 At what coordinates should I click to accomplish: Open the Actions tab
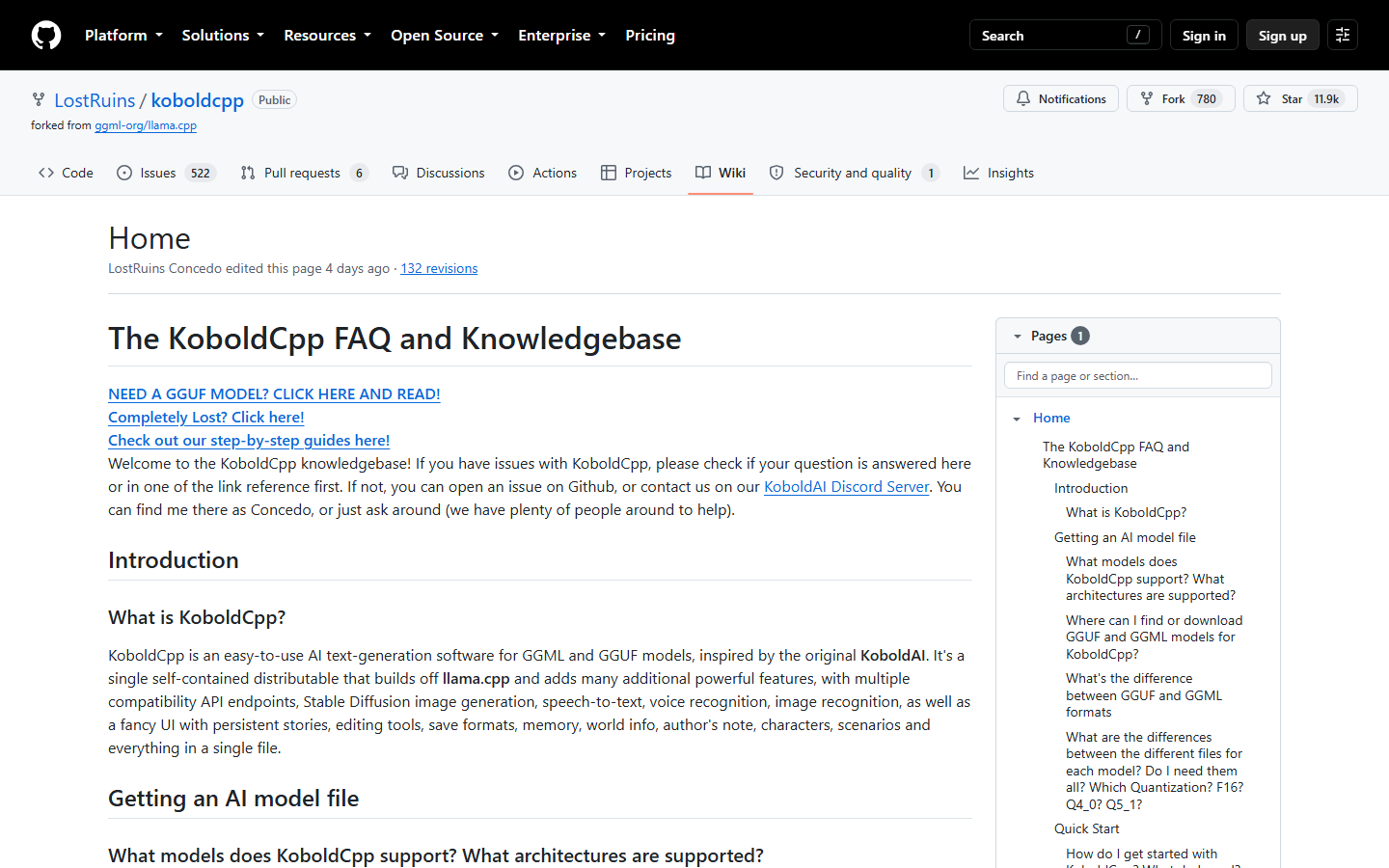542,173
